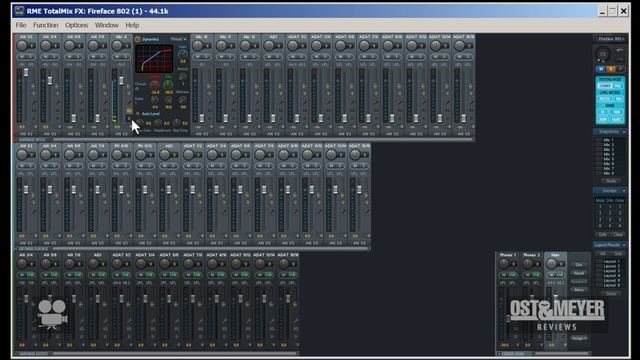
Task: Toggle Show 2Row option
Action: tap(603, 119)
